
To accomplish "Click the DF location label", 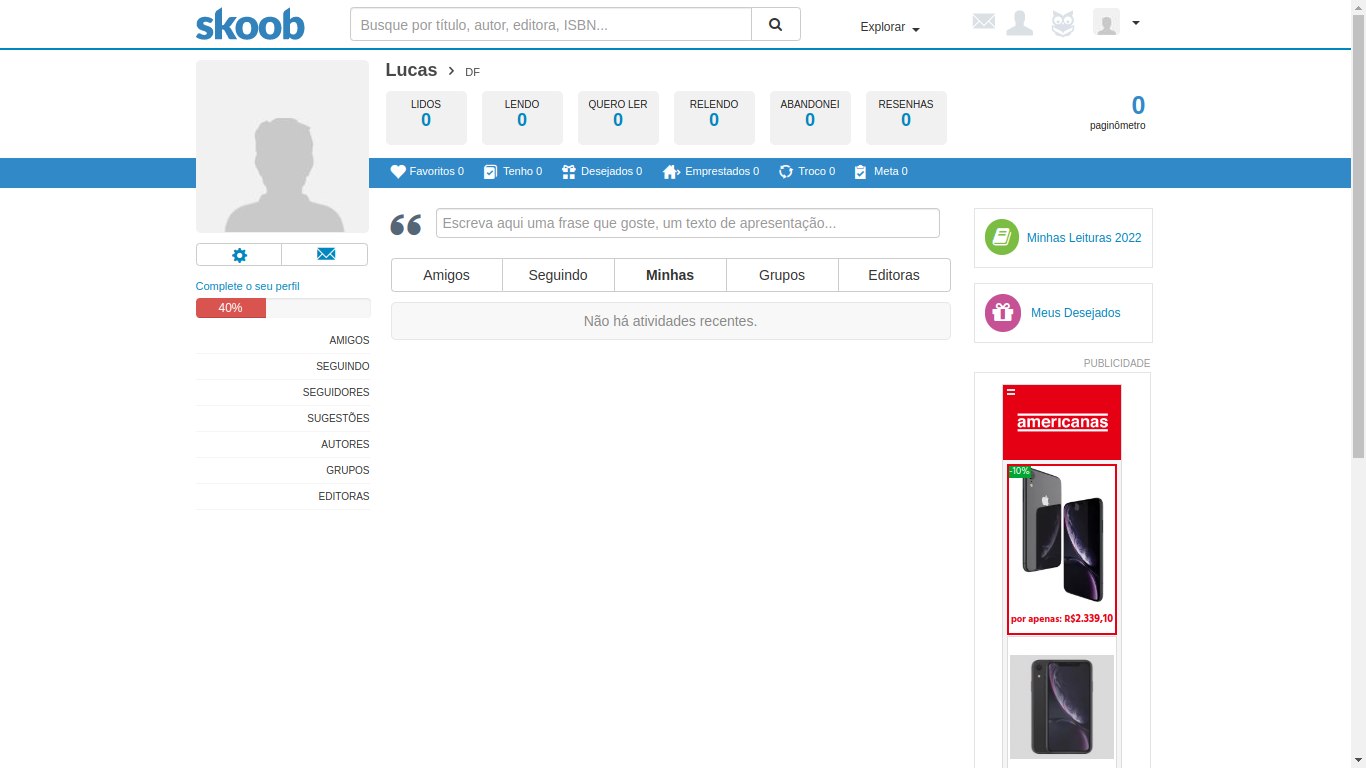I will [x=472, y=72].
